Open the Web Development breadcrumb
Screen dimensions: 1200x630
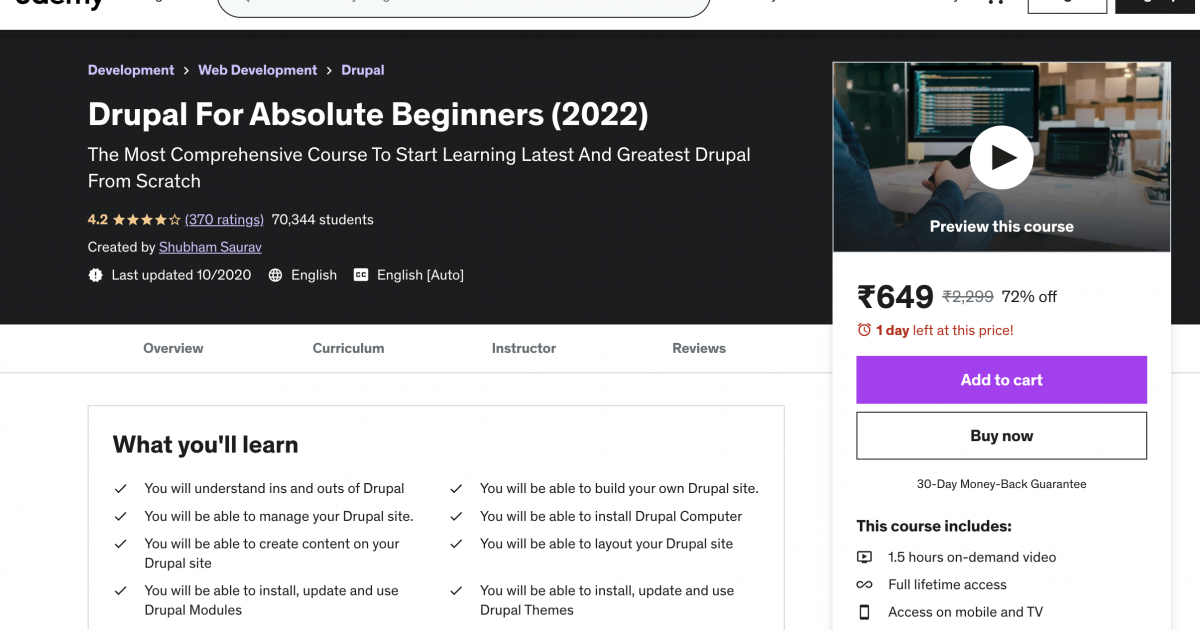tap(257, 69)
